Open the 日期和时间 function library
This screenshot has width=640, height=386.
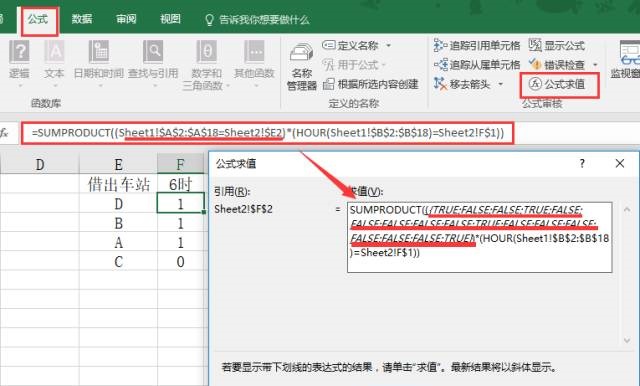tap(99, 63)
